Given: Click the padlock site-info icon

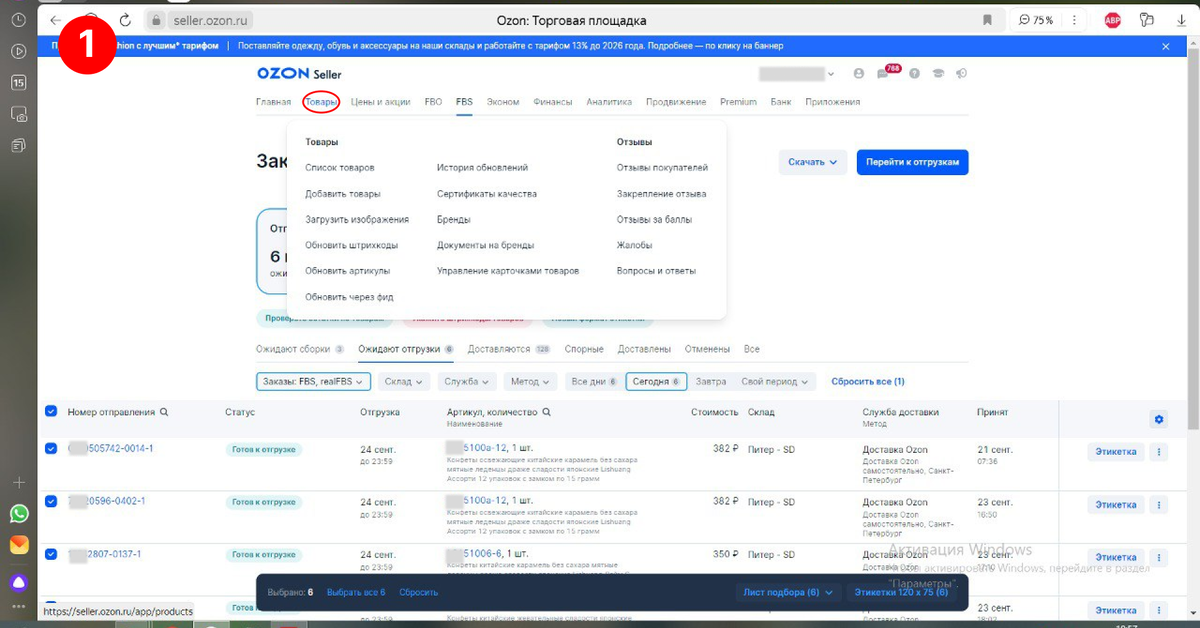Looking at the screenshot, I should (x=155, y=20).
